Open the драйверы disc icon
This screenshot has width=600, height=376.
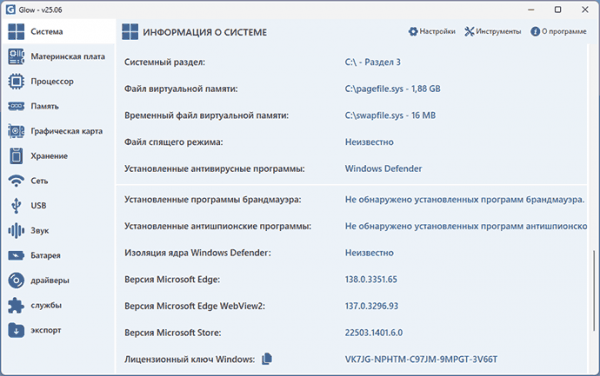coord(16,280)
